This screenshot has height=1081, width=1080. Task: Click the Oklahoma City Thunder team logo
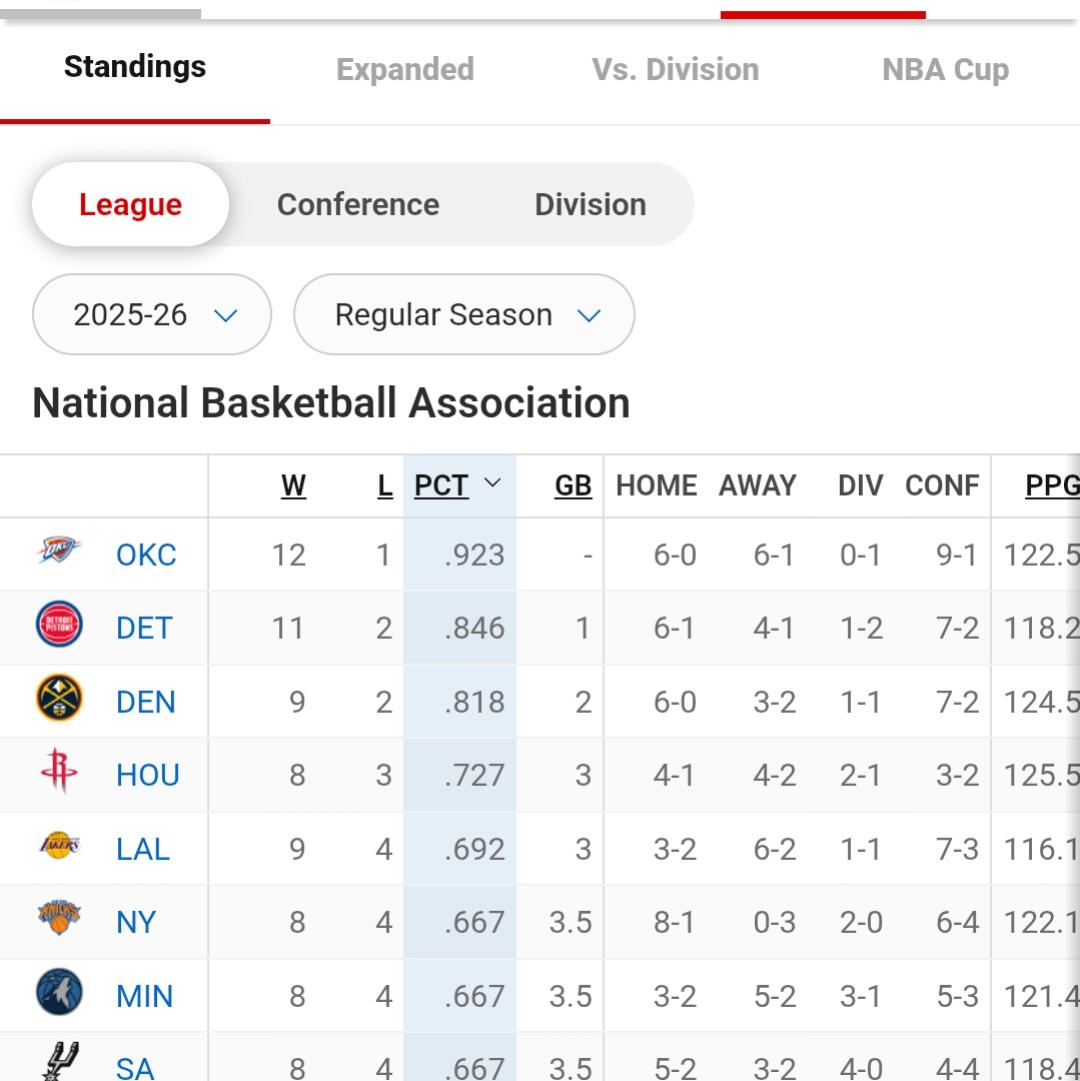click(60, 552)
